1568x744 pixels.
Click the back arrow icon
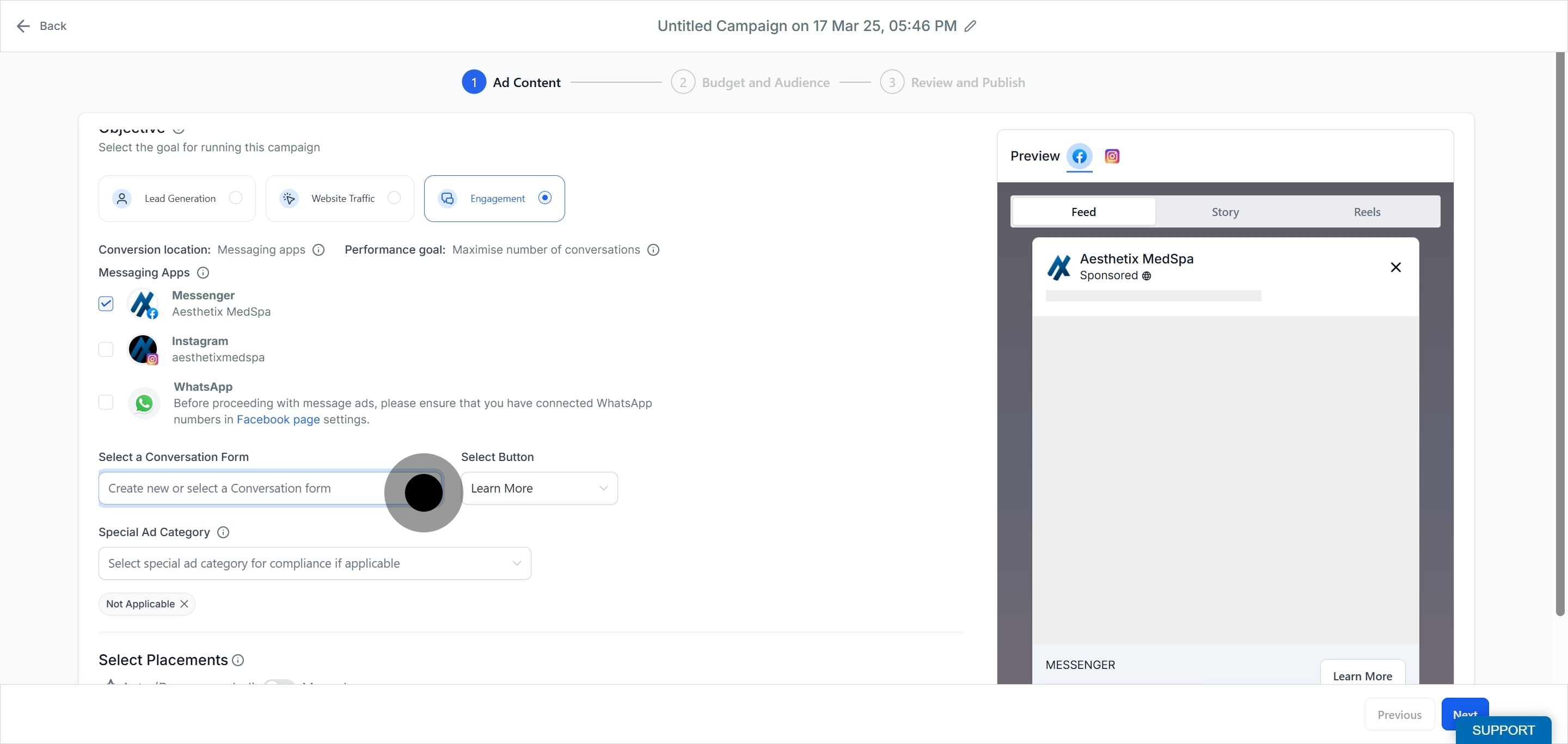pyautogui.click(x=23, y=26)
